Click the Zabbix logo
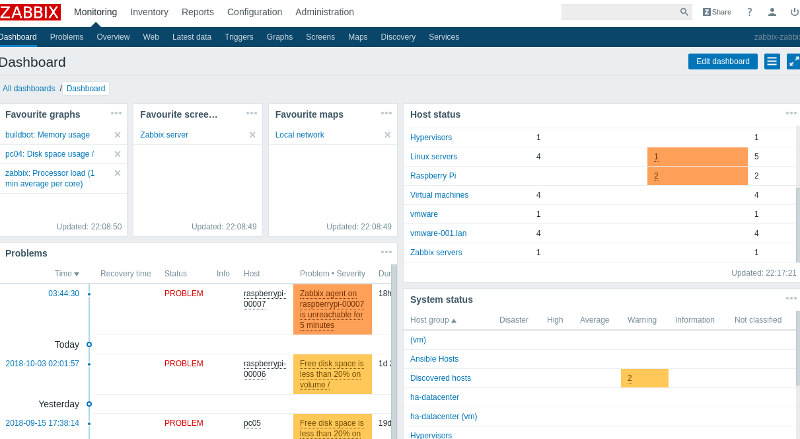 click(x=30, y=12)
